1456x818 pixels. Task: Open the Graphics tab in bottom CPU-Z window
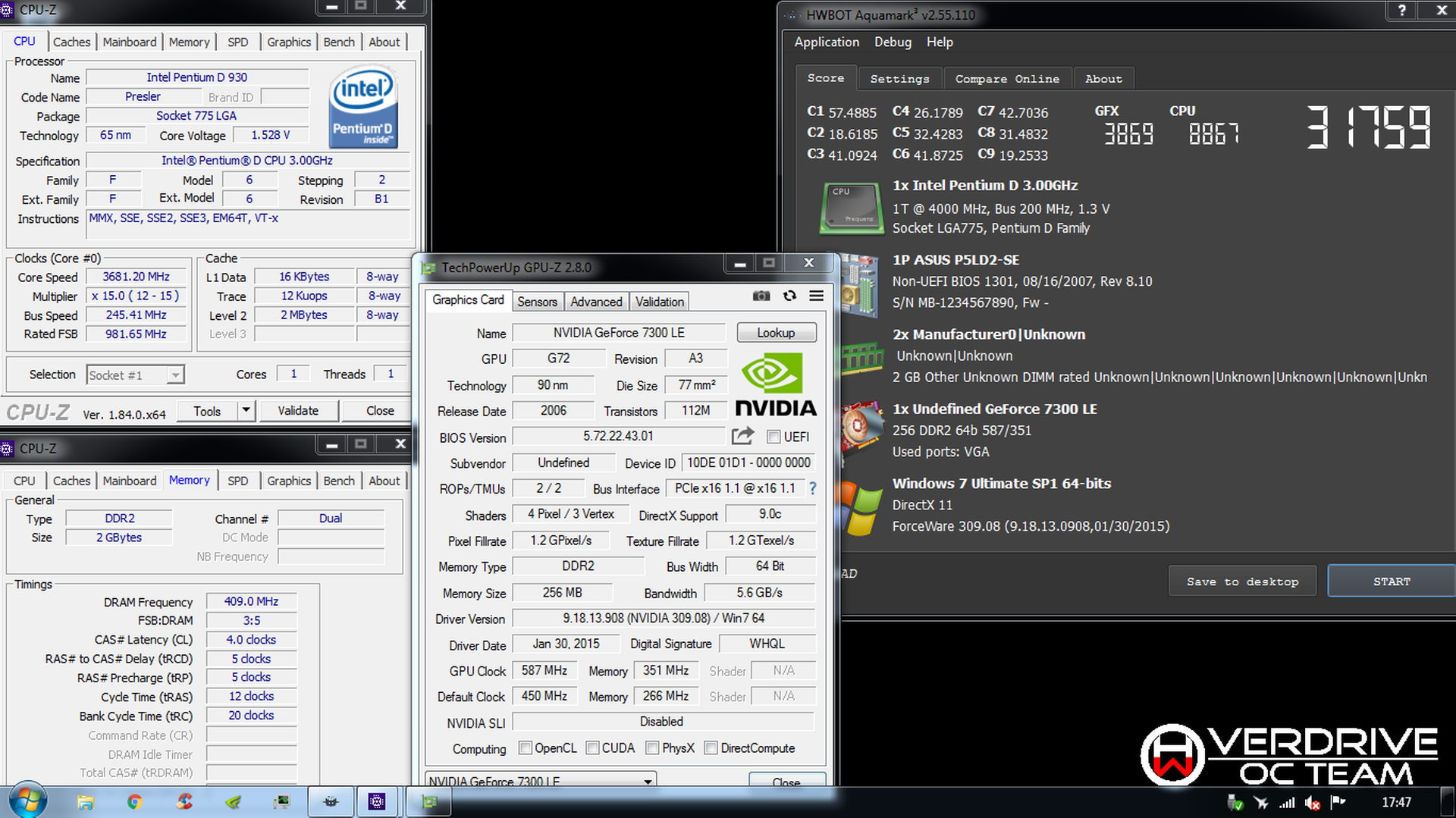click(289, 481)
